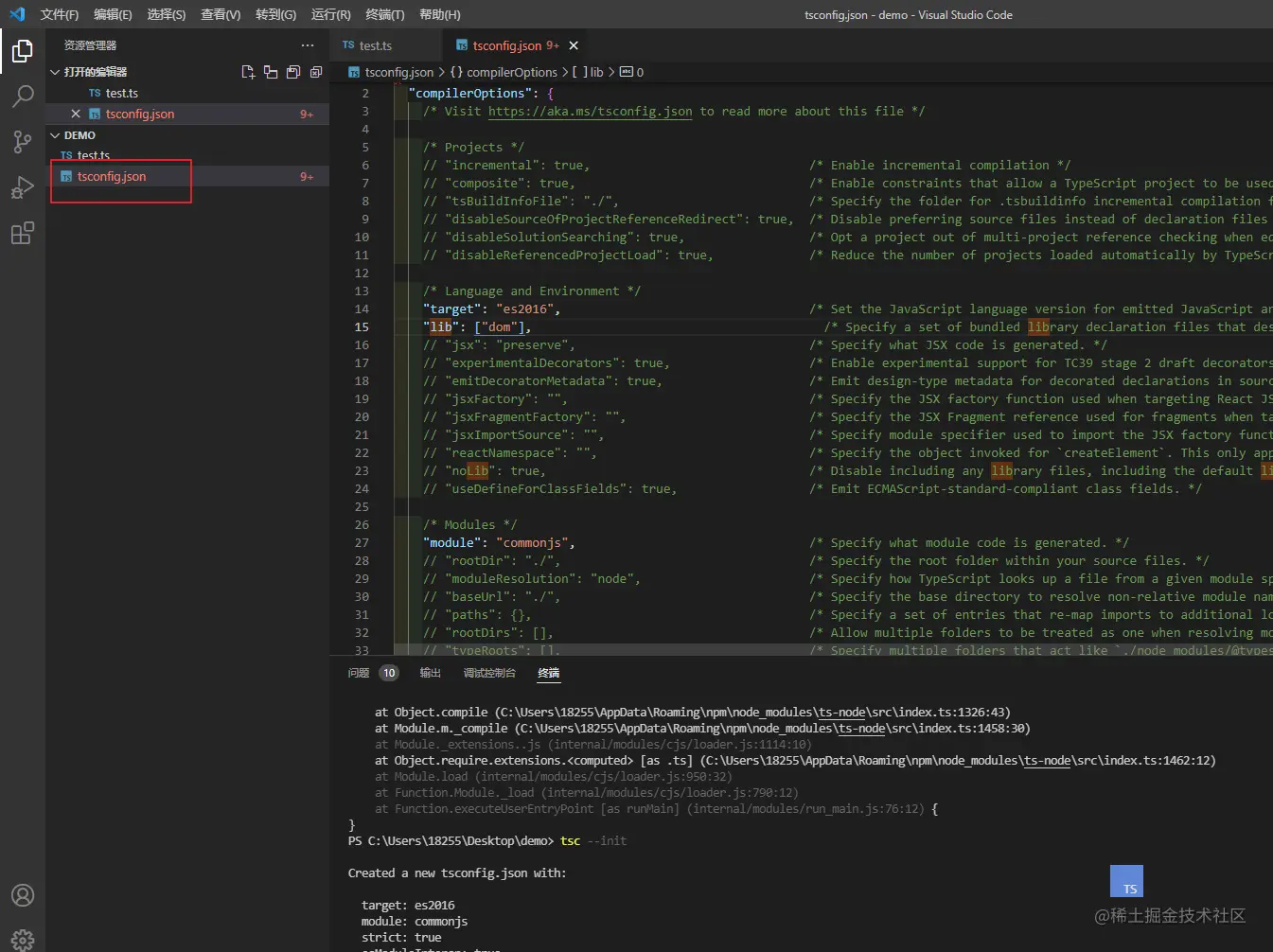This screenshot has width=1273, height=952.
Task: Click the ts-node link in Module.m._compile line
Action: point(859,728)
